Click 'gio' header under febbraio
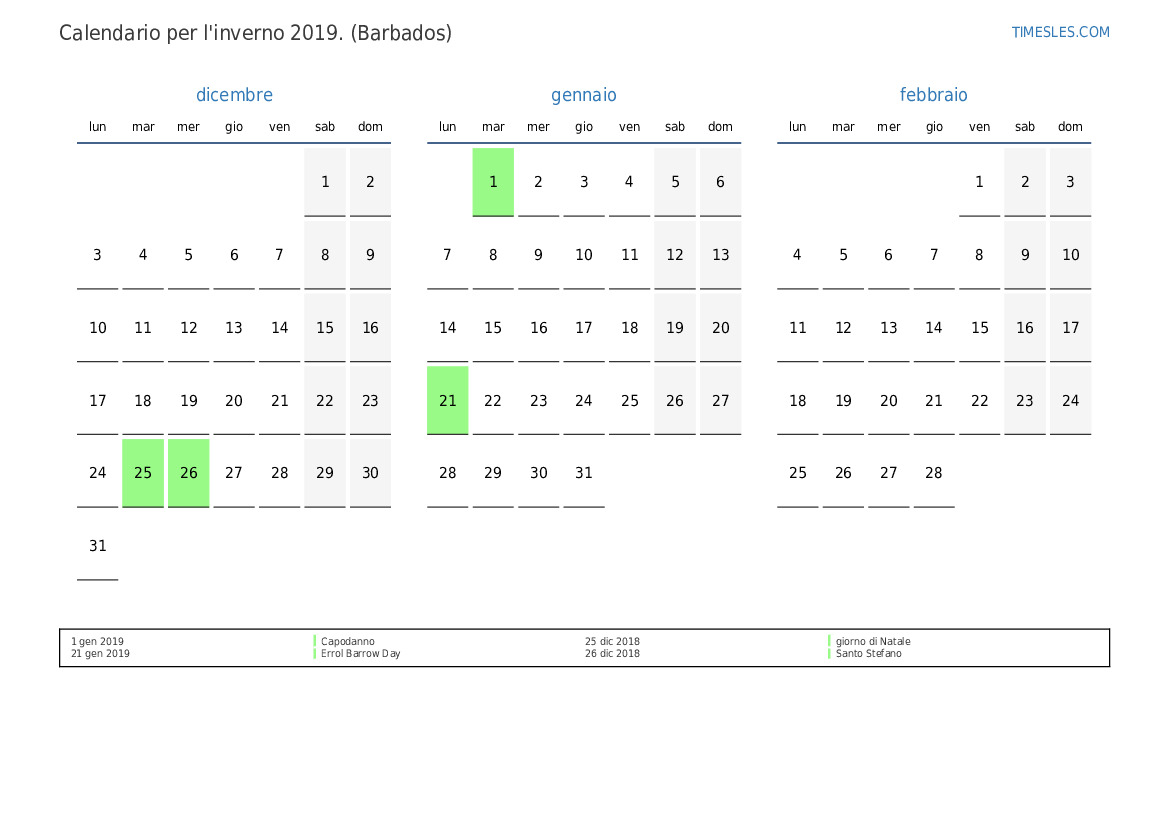This screenshot has width=1169, height=827. pos(934,127)
